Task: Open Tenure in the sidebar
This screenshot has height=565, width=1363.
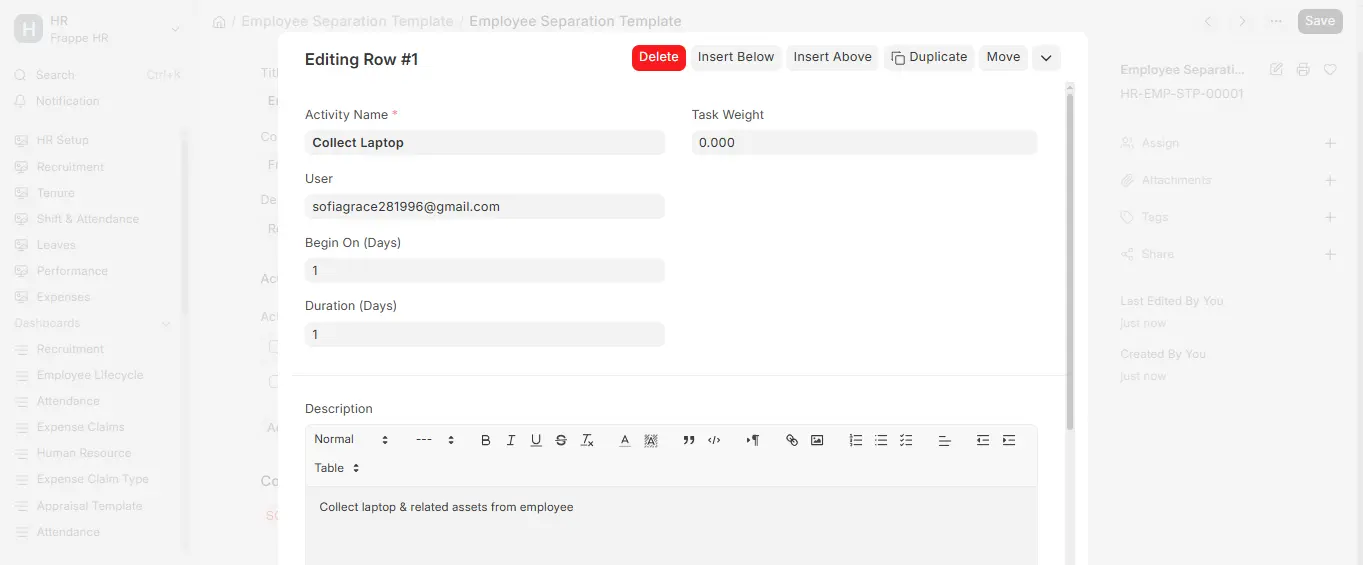Action: pyautogui.click(x=55, y=193)
